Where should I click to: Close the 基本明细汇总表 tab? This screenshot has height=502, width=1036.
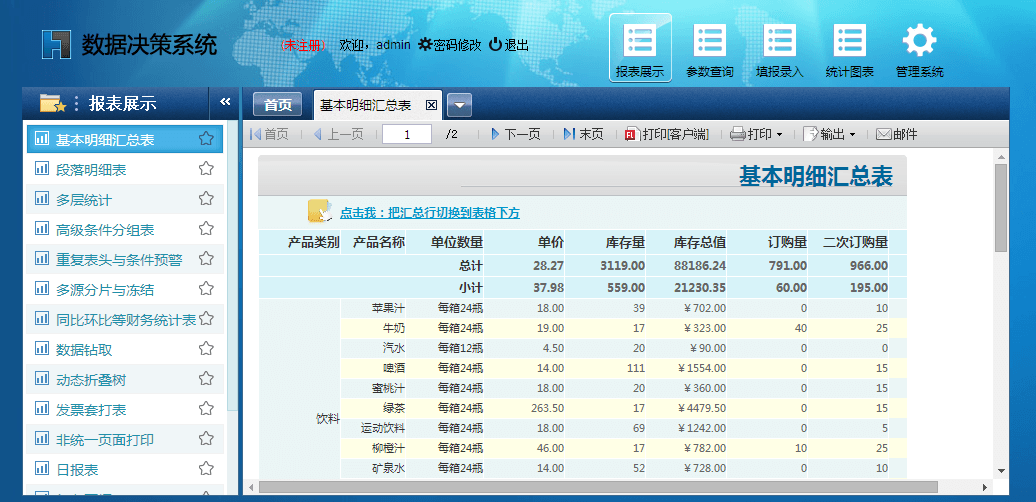[x=431, y=105]
